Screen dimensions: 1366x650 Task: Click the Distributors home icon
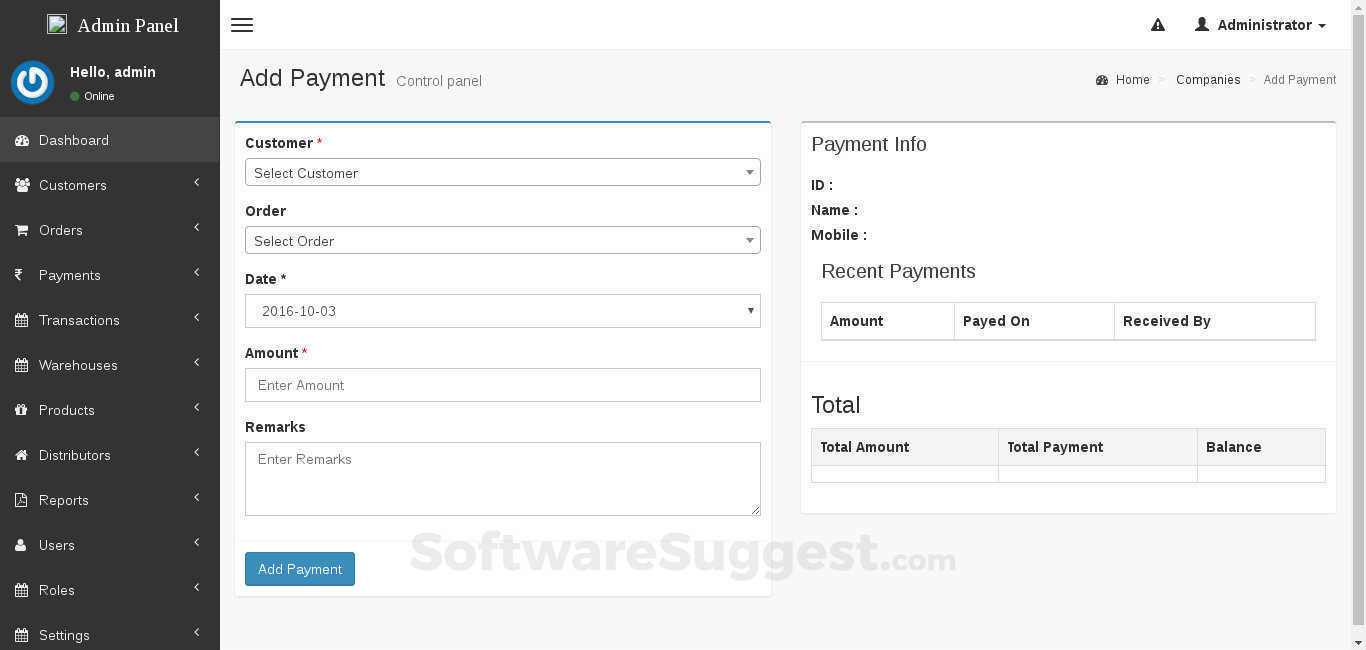(22, 455)
